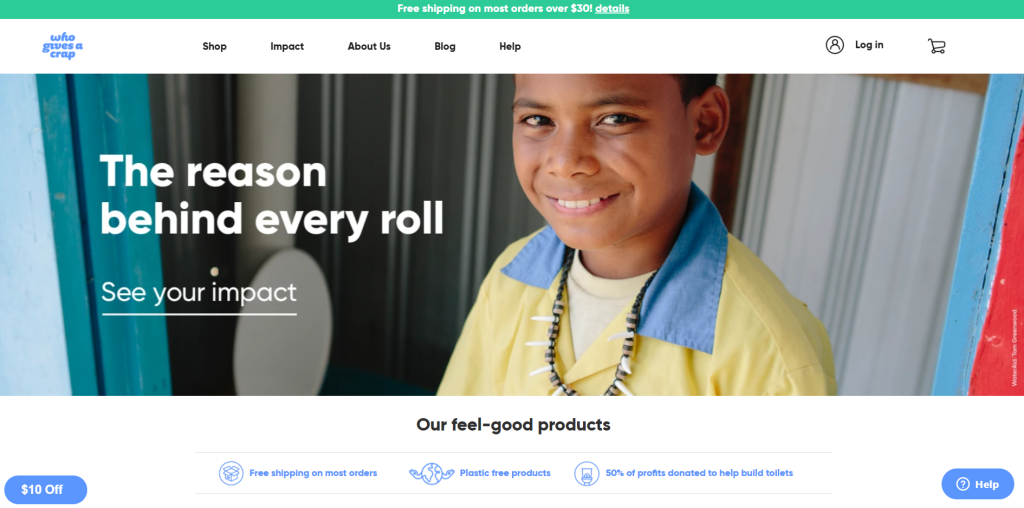Click the Who Gives A Crap logo
This screenshot has height=508, width=1024.
63,46
